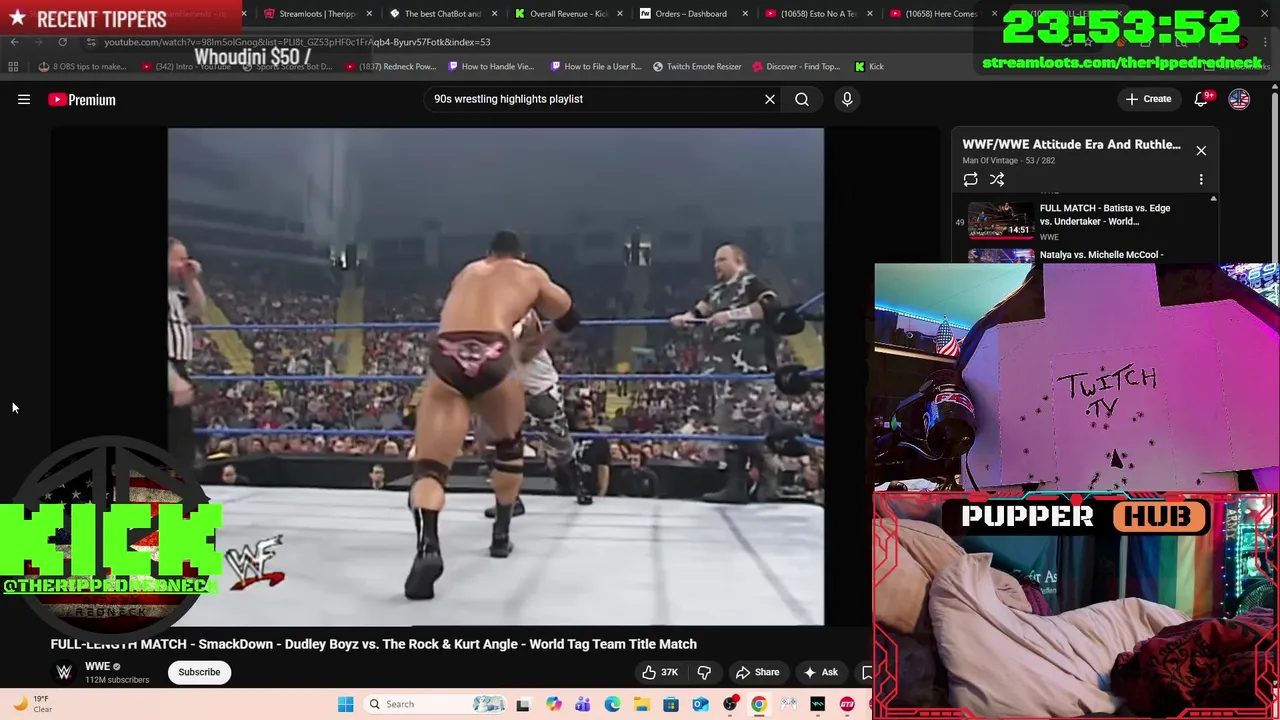Click the browser back arrow
Viewport: 1280px width, 720px height.
tap(14, 42)
